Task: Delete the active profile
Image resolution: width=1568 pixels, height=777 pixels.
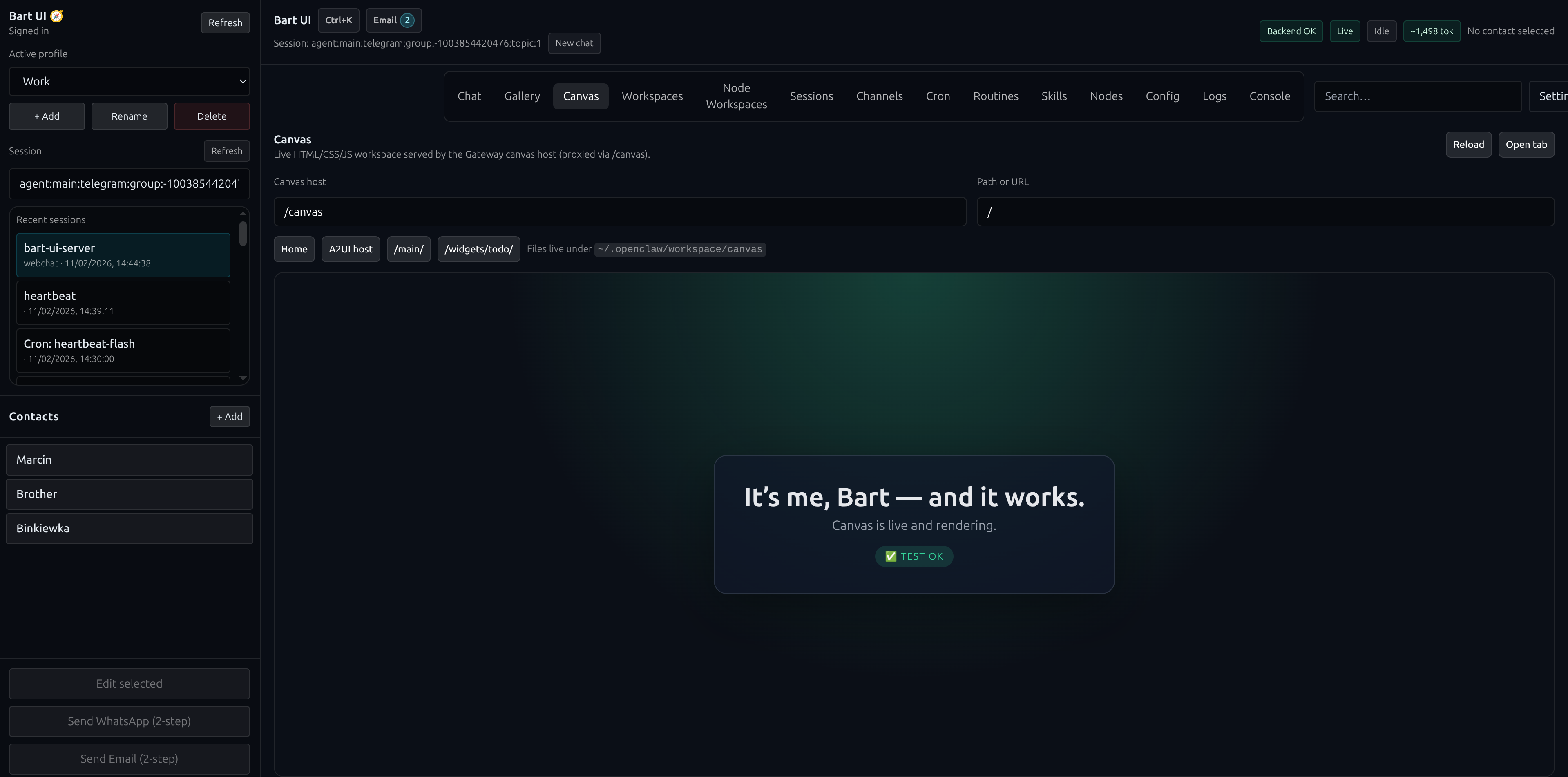Action: [212, 116]
